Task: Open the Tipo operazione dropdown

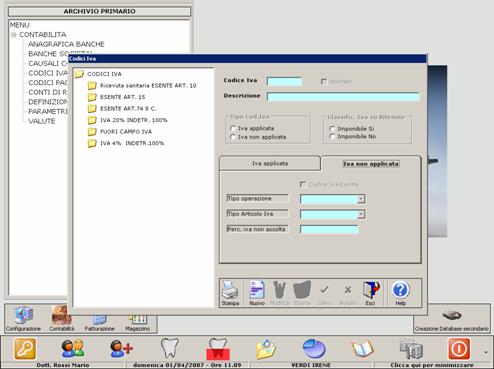Action: tap(361, 199)
